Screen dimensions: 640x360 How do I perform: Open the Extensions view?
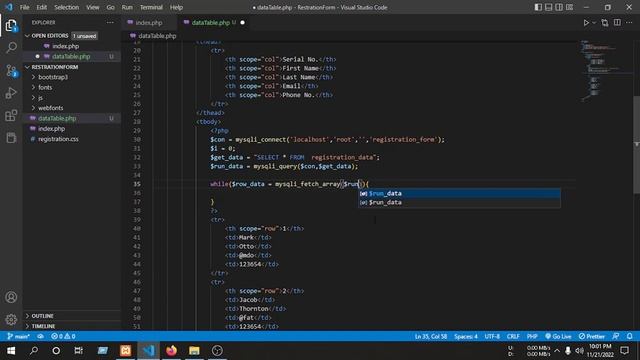pos(11,116)
